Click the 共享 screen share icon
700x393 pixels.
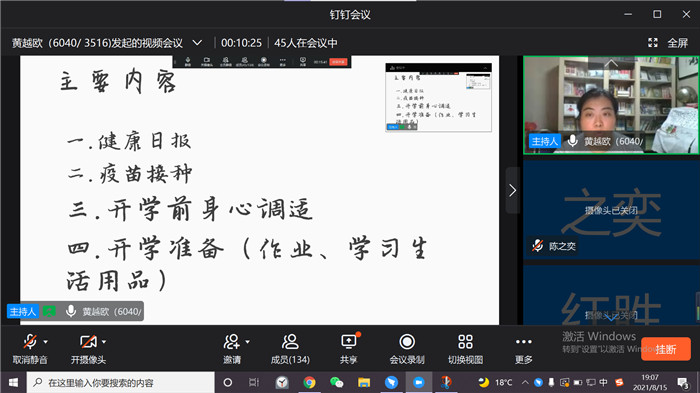[348, 342]
